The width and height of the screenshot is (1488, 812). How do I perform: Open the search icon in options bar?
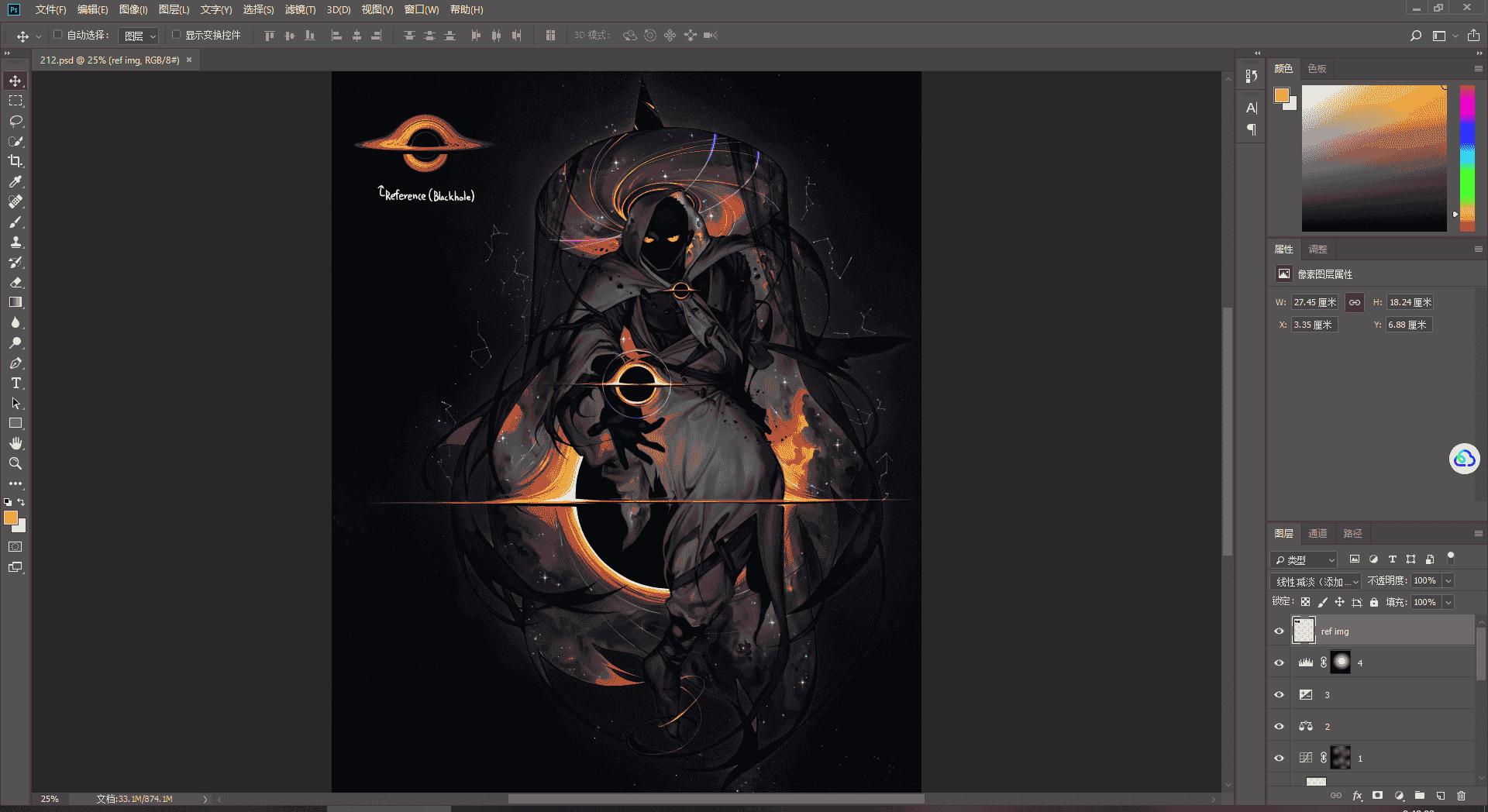pos(1416,36)
